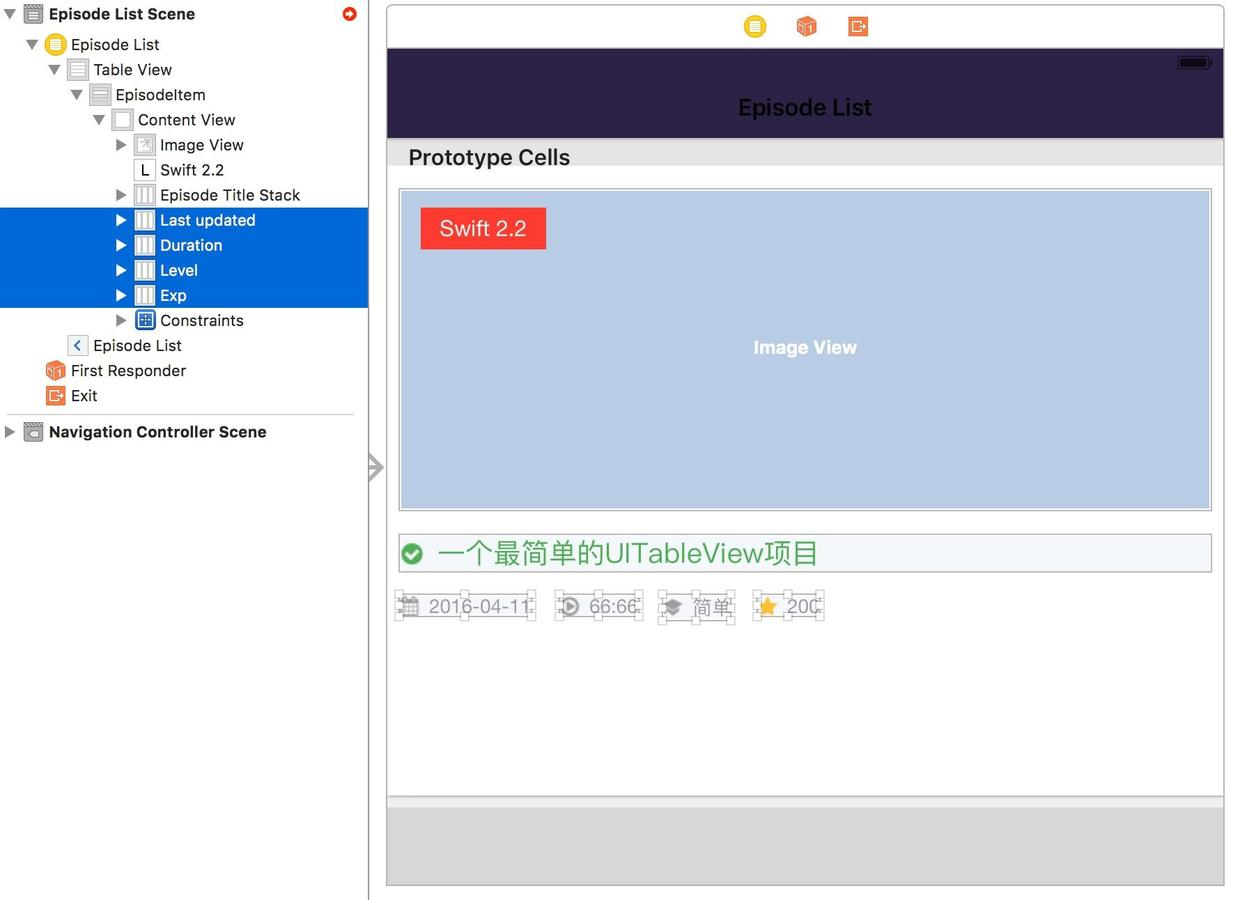Click the blue Constraints icon
The image size is (1240, 900).
pyautogui.click(x=145, y=320)
